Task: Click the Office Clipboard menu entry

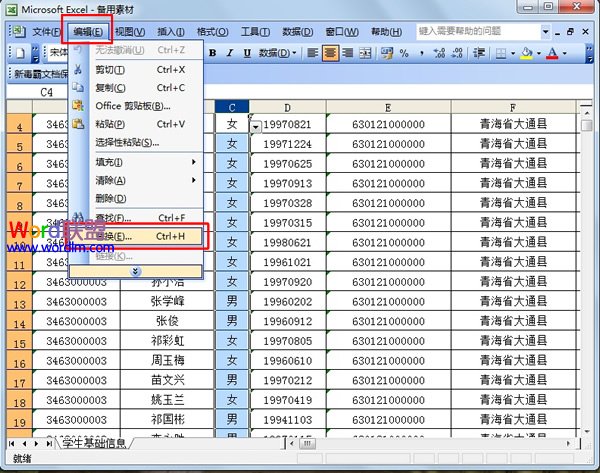Action: pos(132,106)
